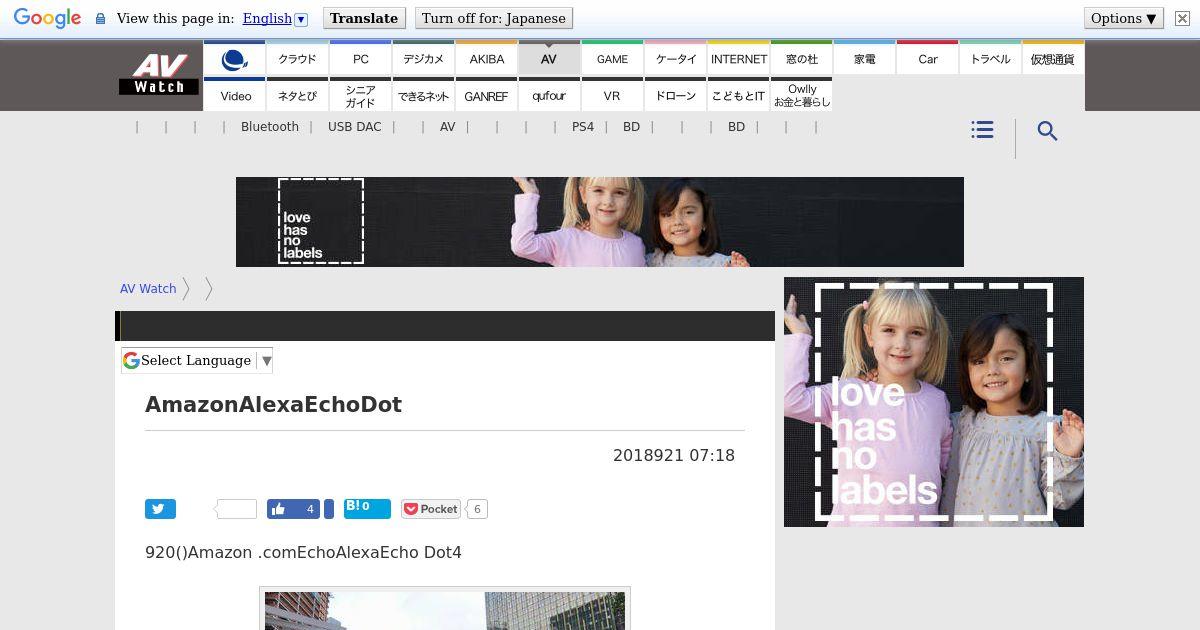Viewport: 1200px width, 630px height.
Task: Show the Twitter share count box
Action: click(x=236, y=509)
